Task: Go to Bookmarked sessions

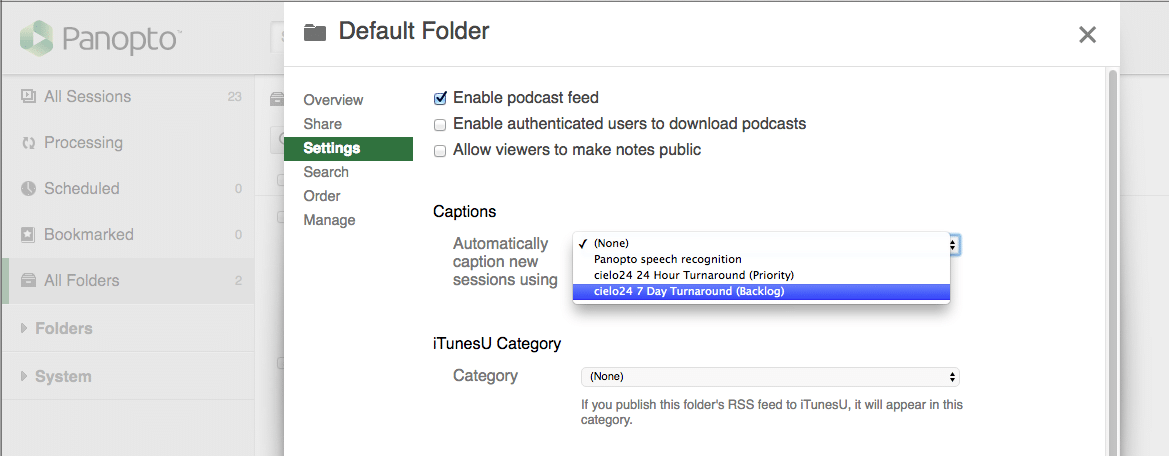Action: pos(128,235)
